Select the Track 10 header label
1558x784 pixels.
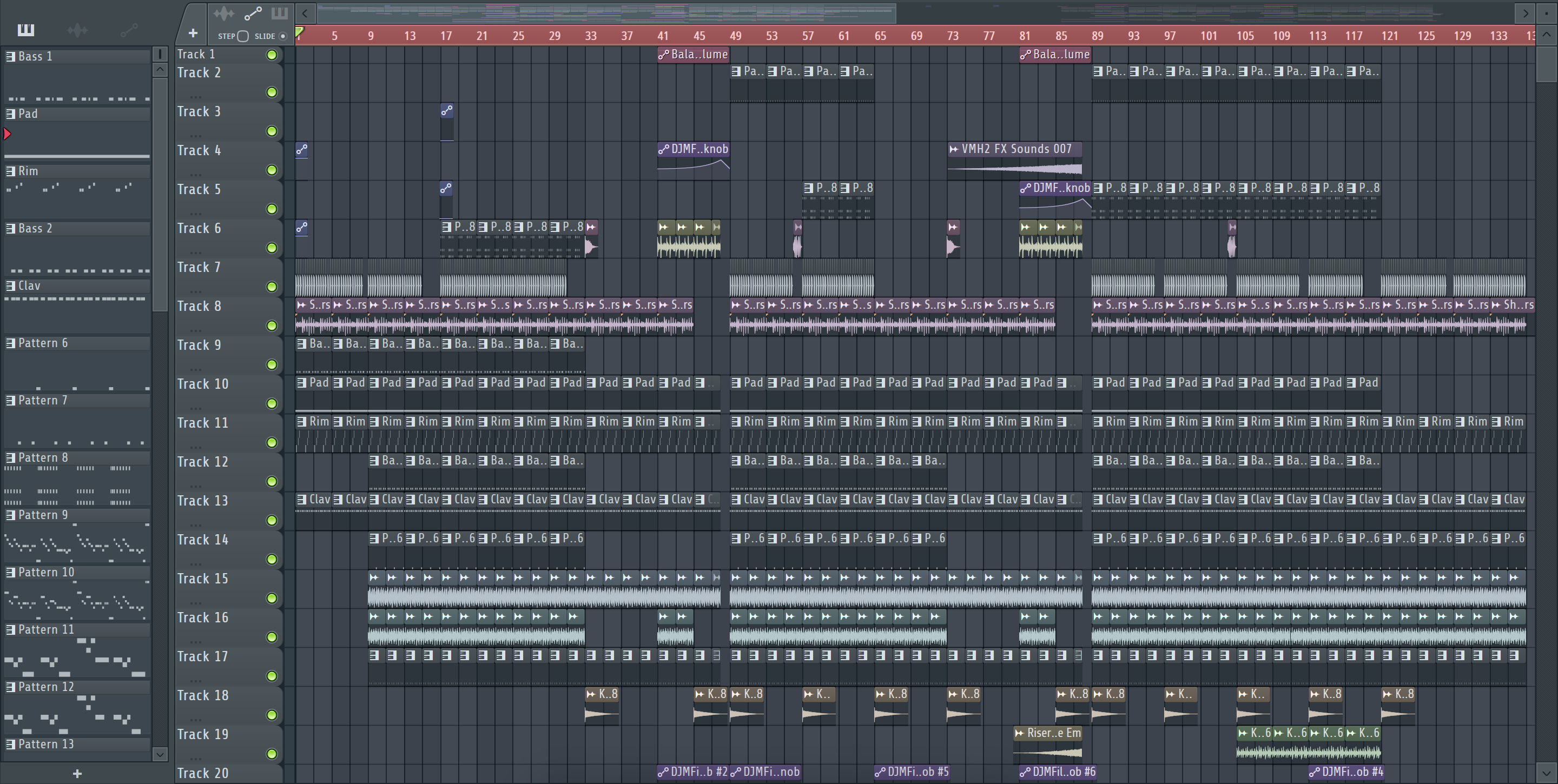pos(203,384)
